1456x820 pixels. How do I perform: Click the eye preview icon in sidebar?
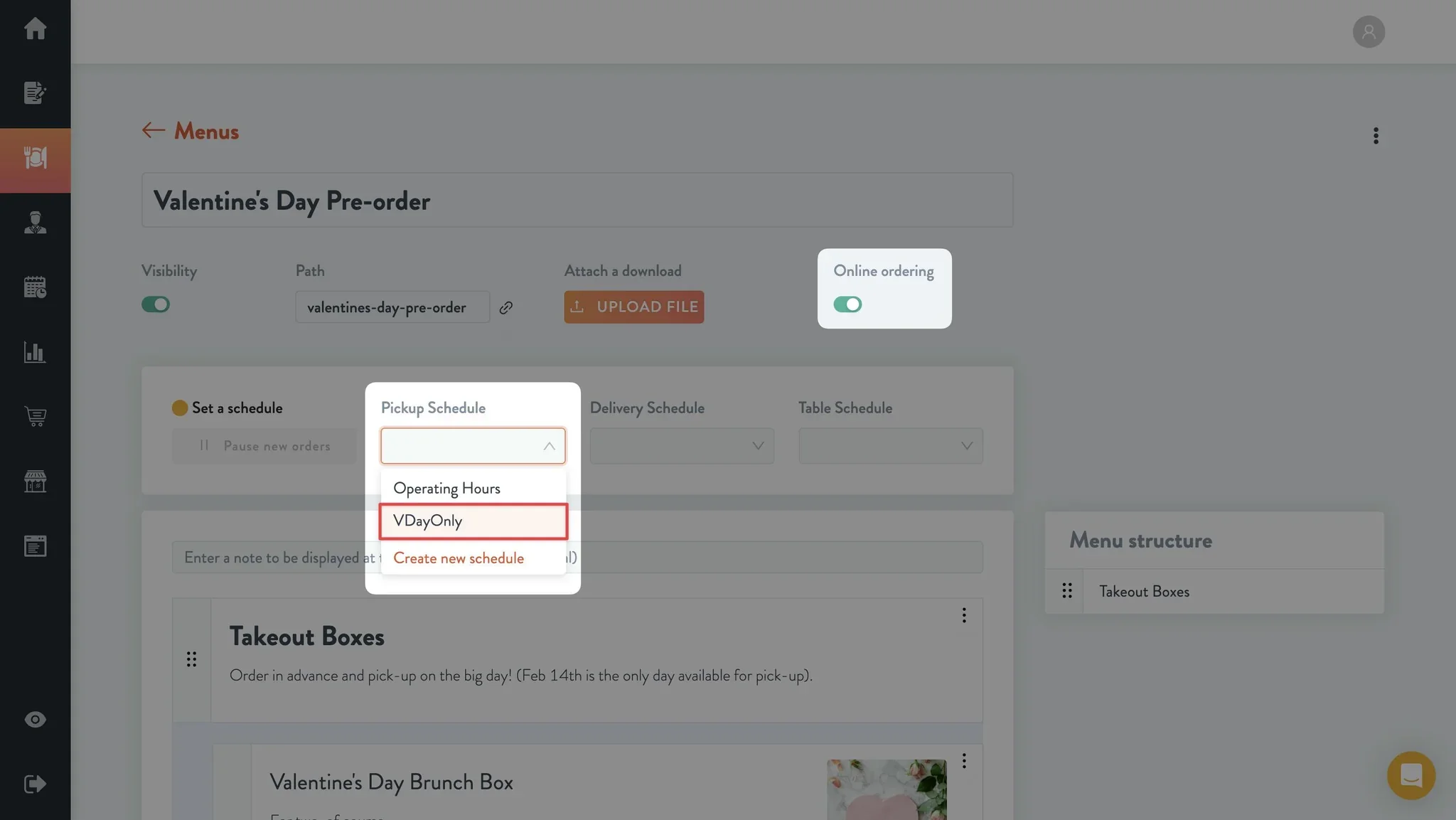pos(35,720)
